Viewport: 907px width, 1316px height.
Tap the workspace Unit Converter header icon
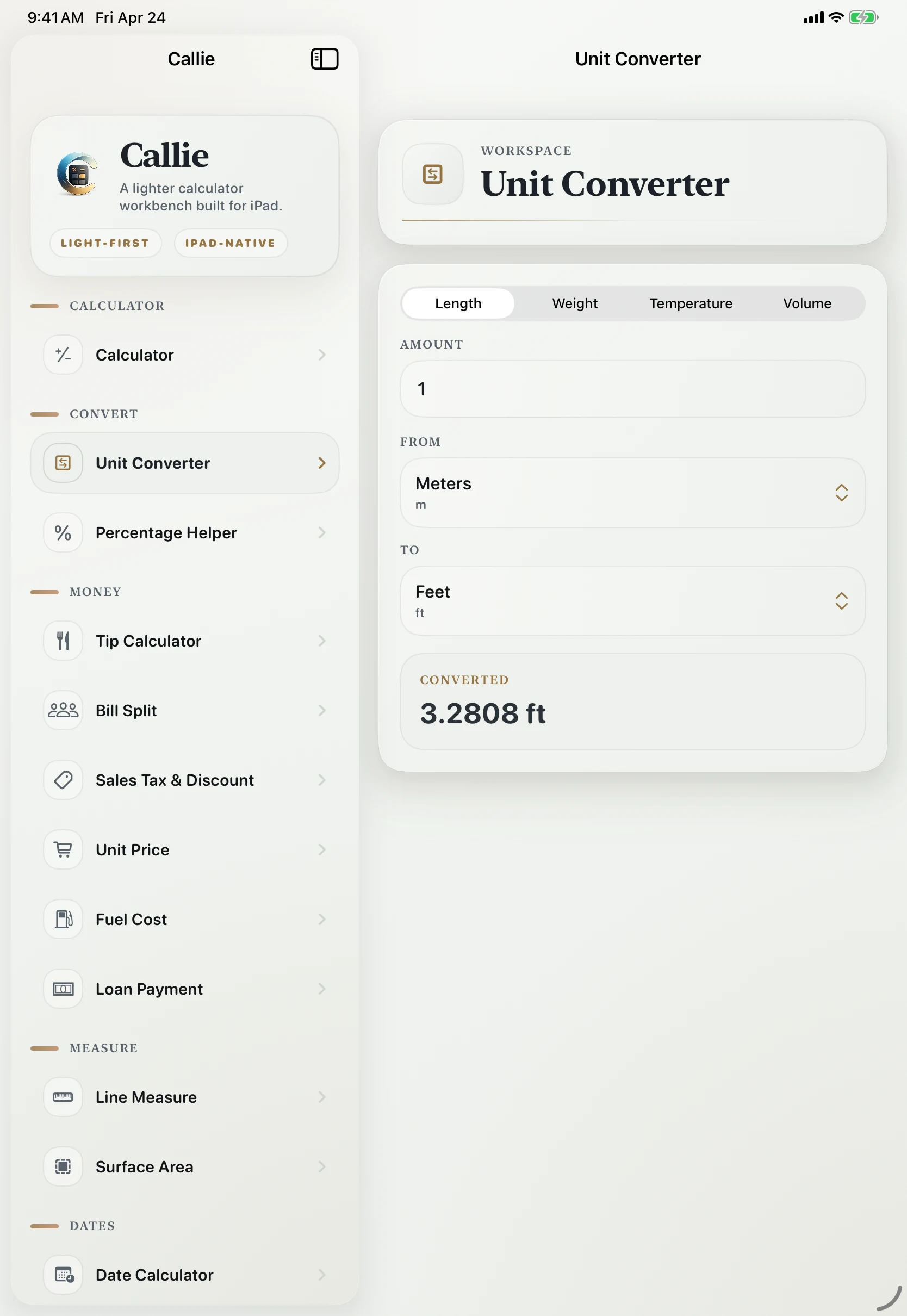point(432,174)
